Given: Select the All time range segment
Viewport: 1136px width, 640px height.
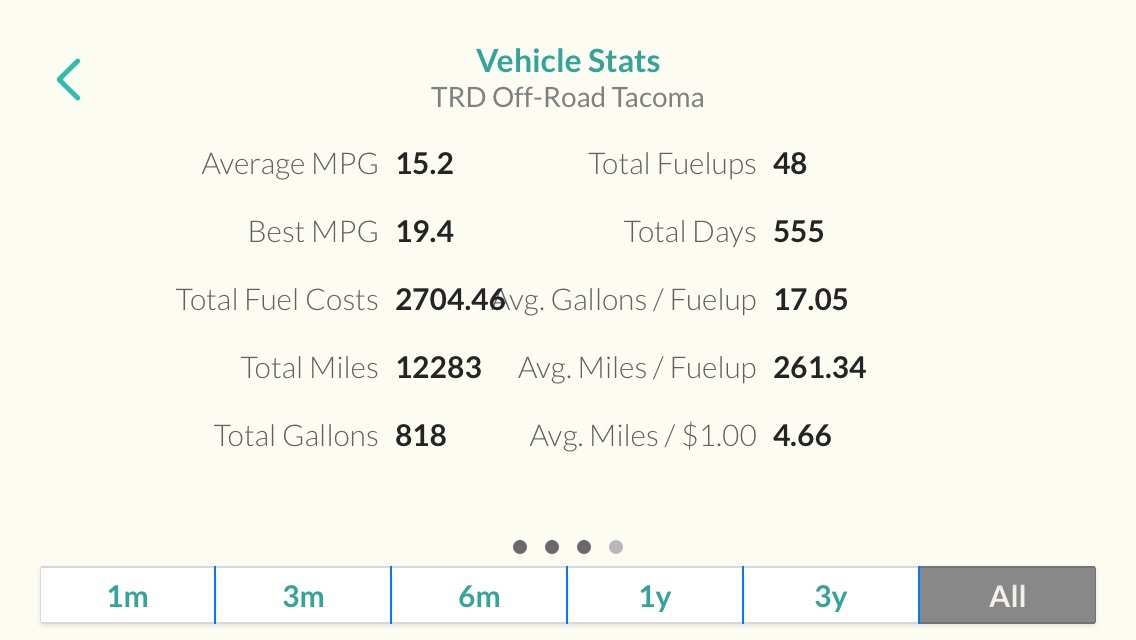Looking at the screenshot, I should click(1008, 596).
